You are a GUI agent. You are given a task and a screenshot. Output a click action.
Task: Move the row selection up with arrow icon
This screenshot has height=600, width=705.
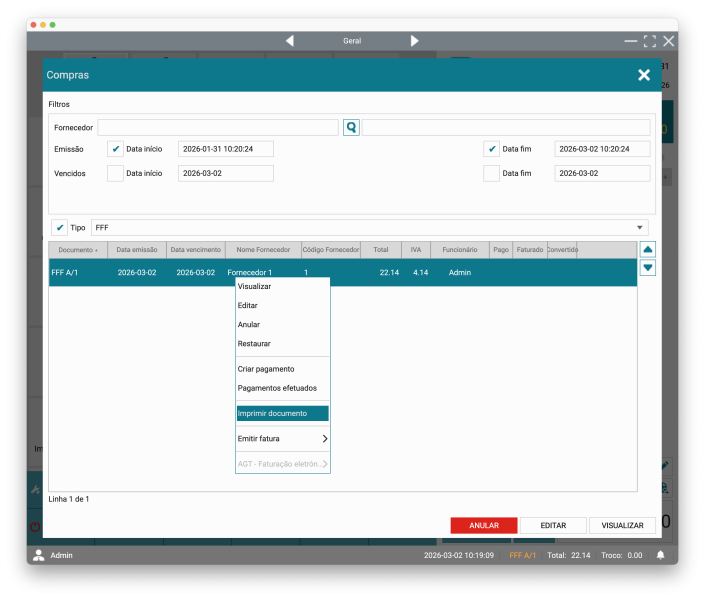648,249
